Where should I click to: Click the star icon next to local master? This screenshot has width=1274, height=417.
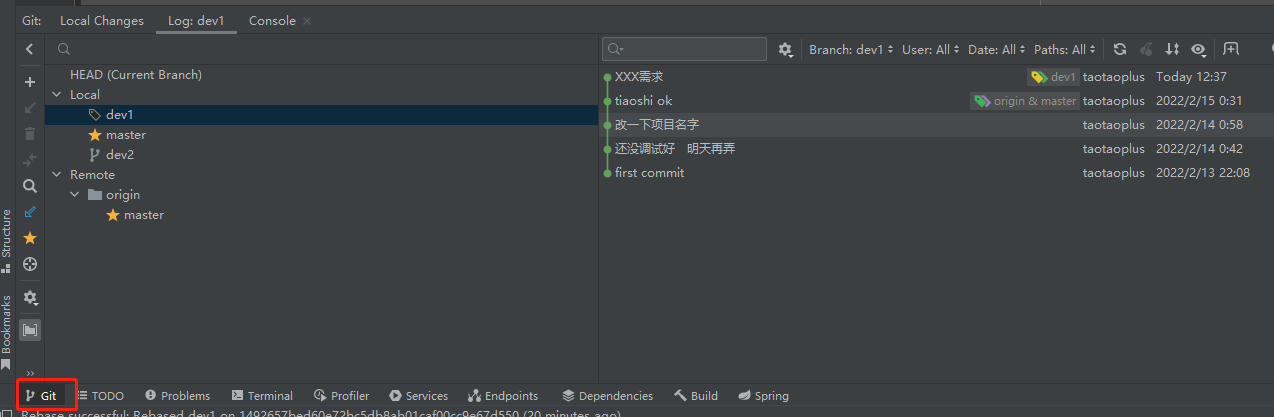(95, 135)
